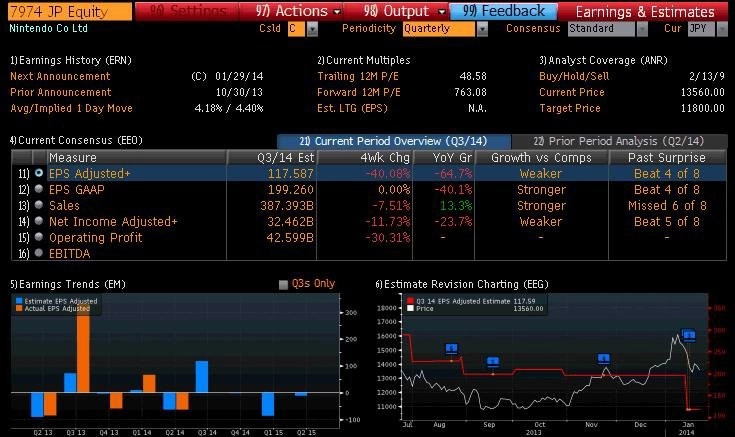This screenshot has height=437, width=735.
Task: Click the Growth vs Comps column header
Action: click(x=541, y=158)
